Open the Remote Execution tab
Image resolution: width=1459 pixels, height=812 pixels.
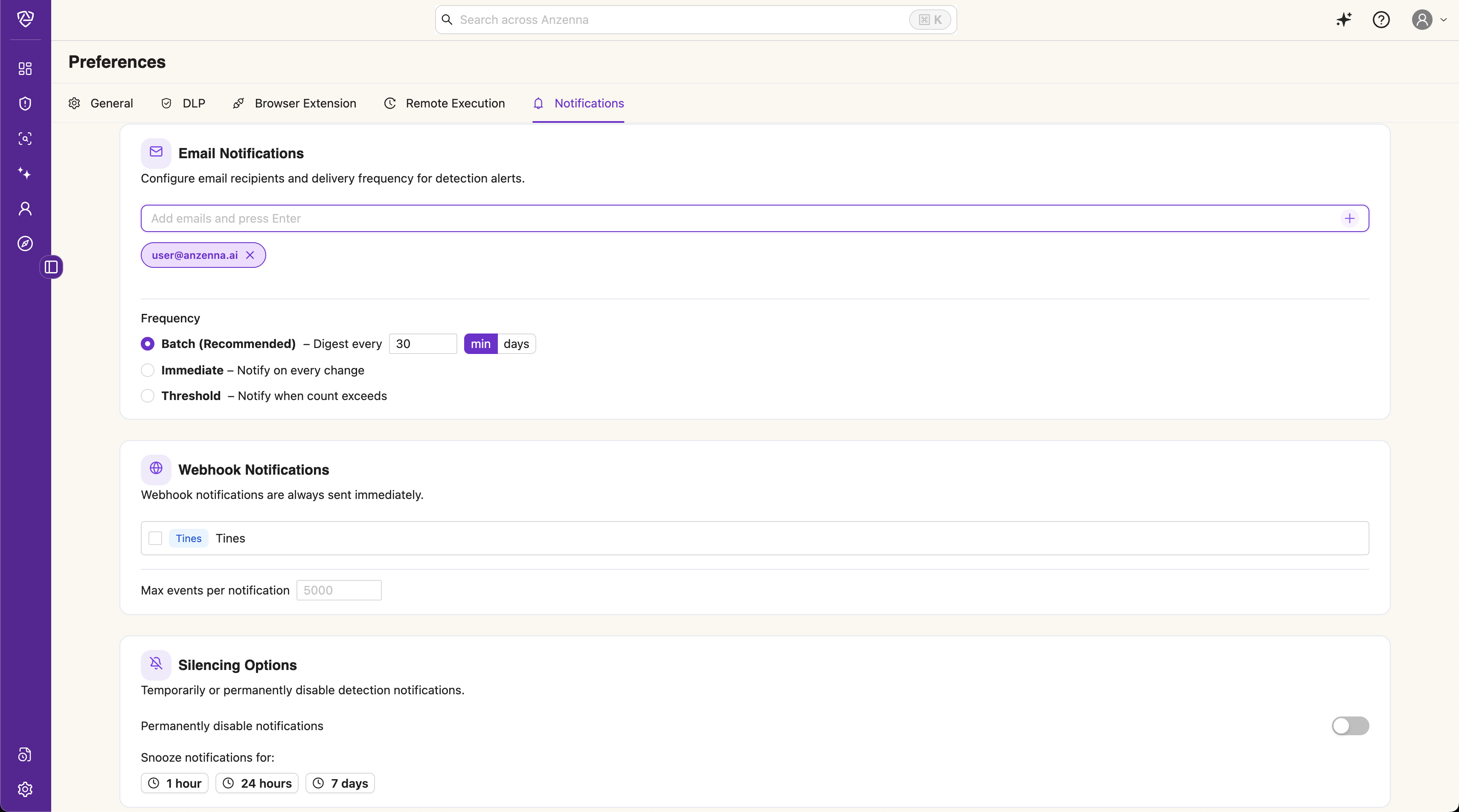(445, 103)
